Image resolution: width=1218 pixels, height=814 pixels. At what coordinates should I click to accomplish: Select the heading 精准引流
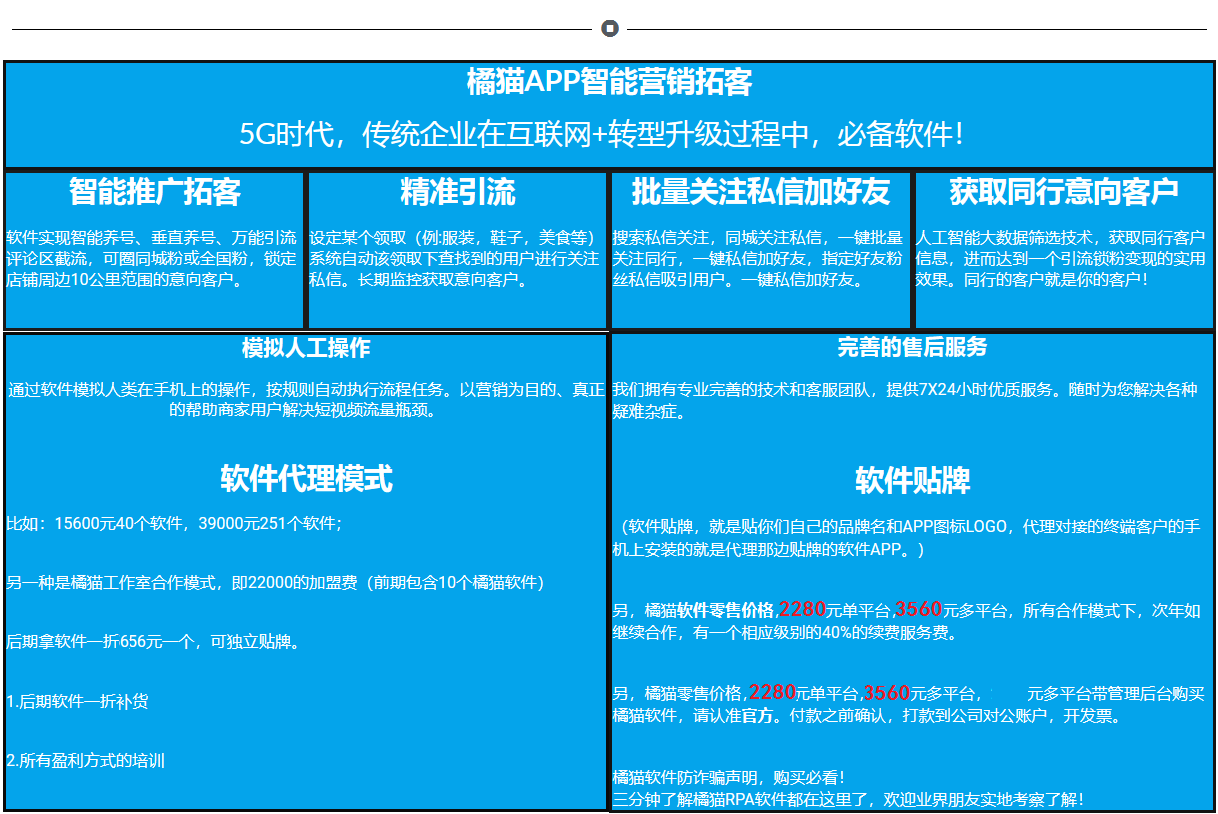[x=457, y=191]
